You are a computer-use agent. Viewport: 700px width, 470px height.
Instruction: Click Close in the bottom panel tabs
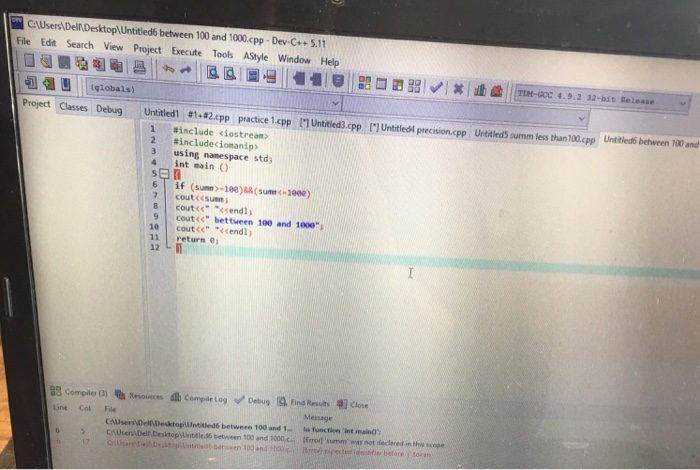(353, 405)
